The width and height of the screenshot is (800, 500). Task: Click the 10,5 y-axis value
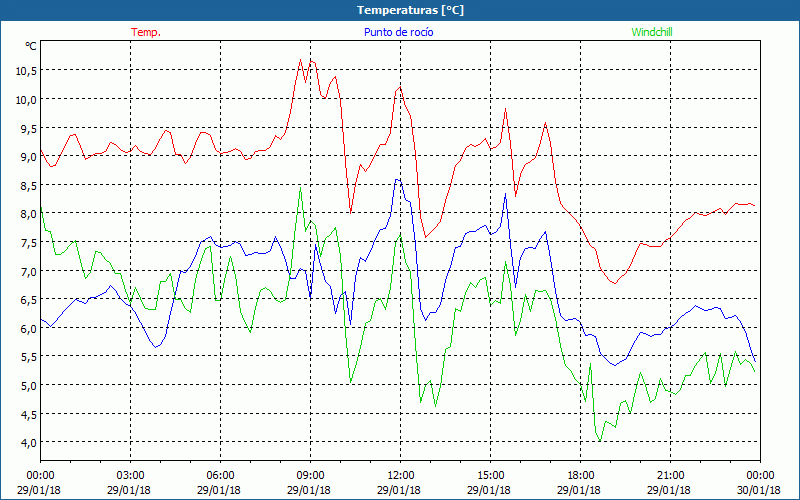26,70
